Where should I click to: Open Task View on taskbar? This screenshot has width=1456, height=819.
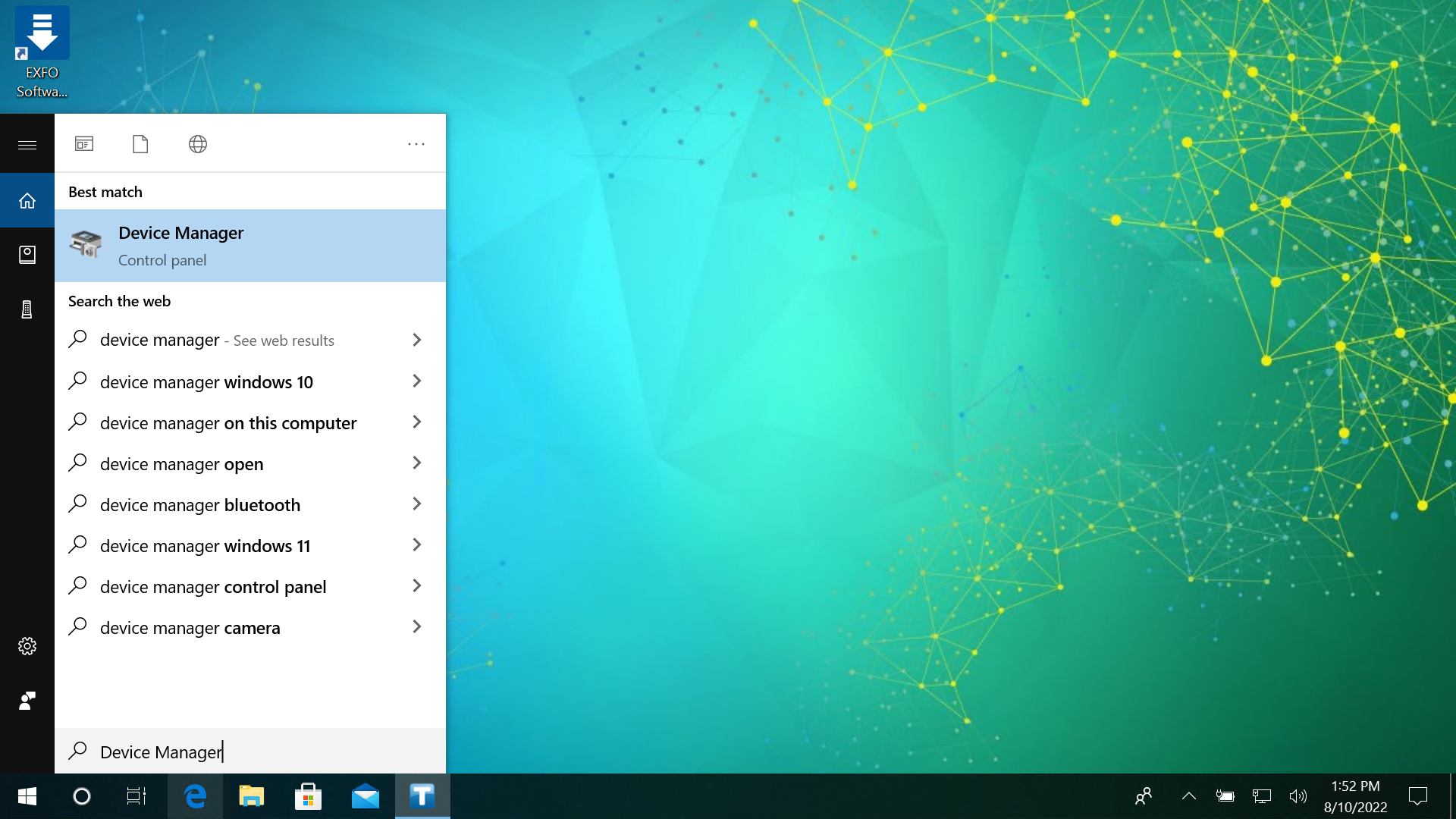pyautogui.click(x=136, y=796)
